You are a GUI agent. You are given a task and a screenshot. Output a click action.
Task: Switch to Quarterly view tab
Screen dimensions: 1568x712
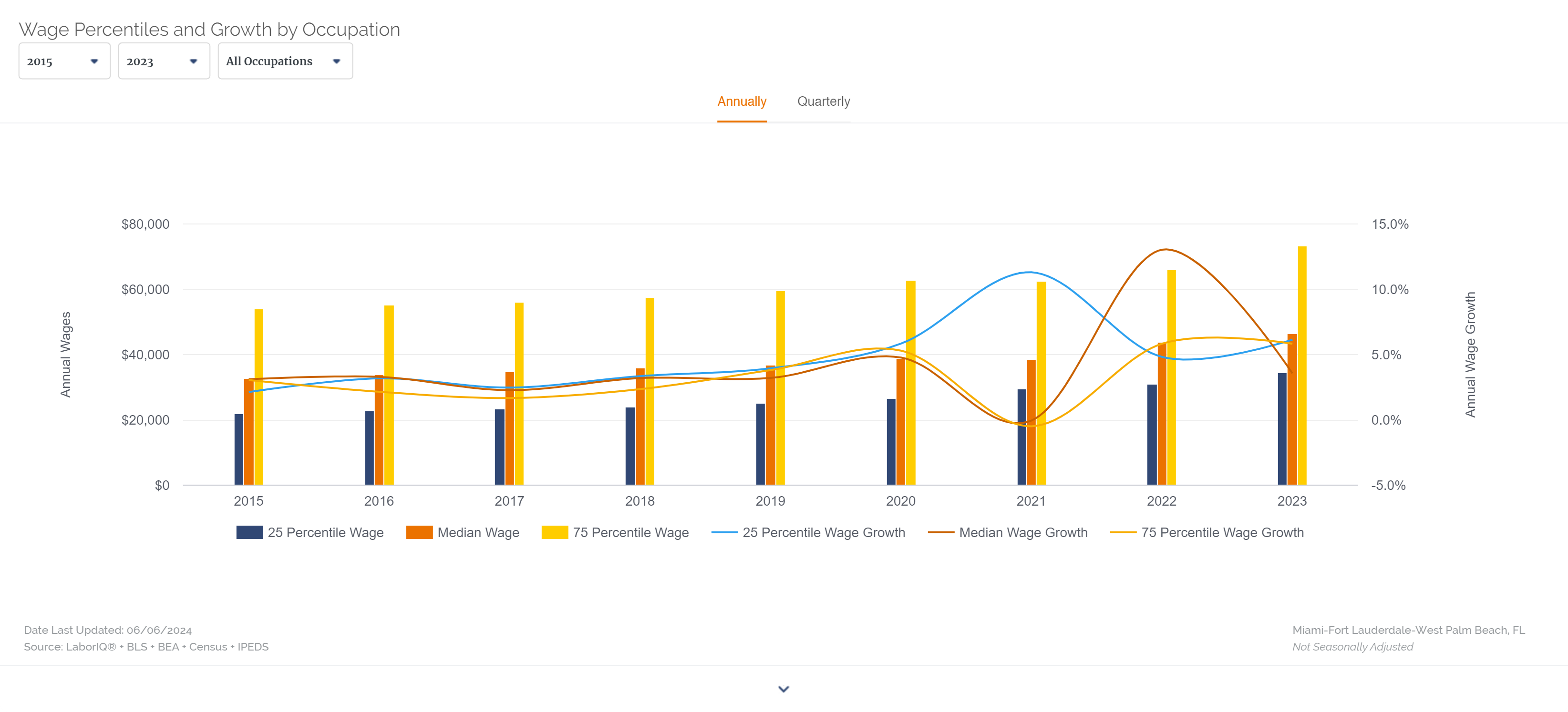[824, 101]
